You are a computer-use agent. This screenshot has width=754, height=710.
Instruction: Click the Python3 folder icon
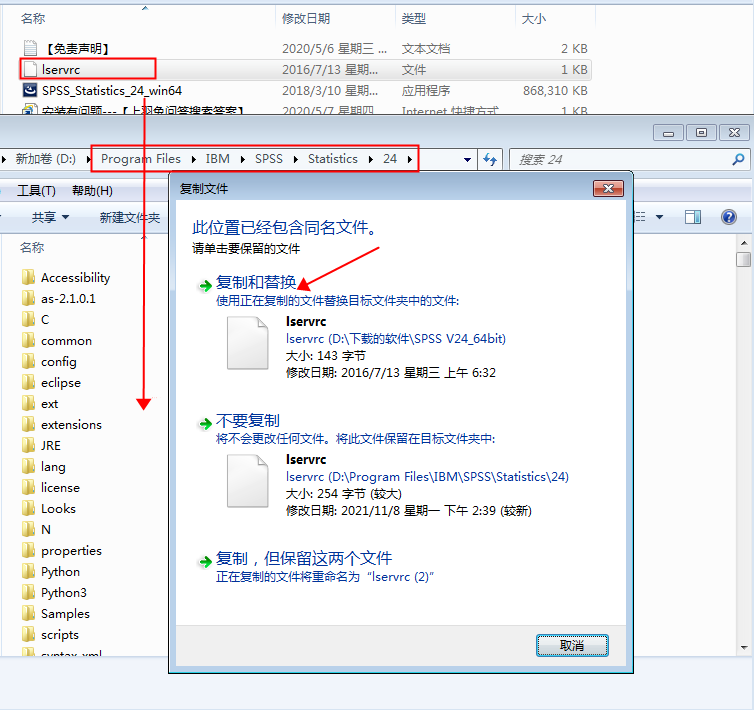(x=28, y=592)
